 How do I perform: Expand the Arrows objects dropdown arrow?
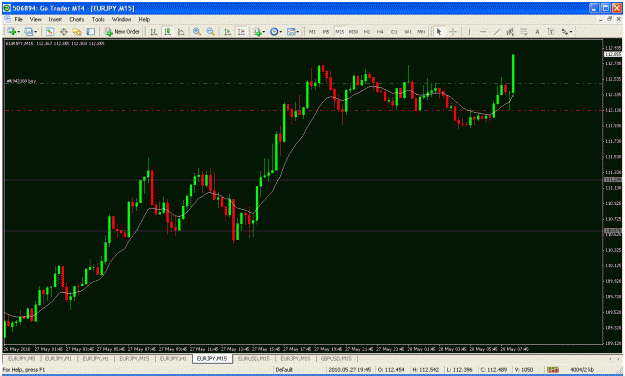pos(571,31)
